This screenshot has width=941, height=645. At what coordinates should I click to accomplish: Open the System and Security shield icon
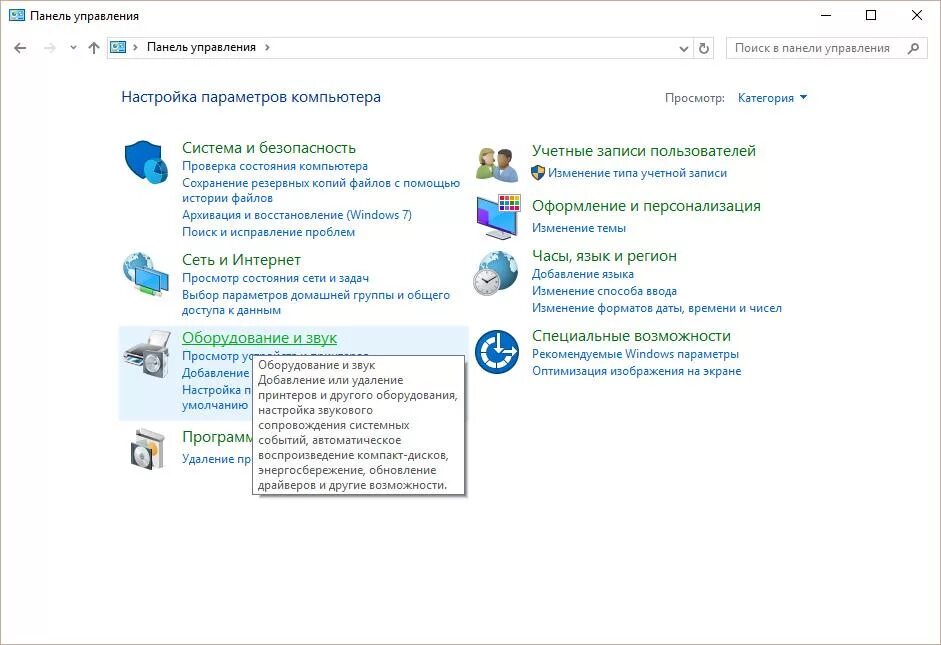tap(146, 162)
